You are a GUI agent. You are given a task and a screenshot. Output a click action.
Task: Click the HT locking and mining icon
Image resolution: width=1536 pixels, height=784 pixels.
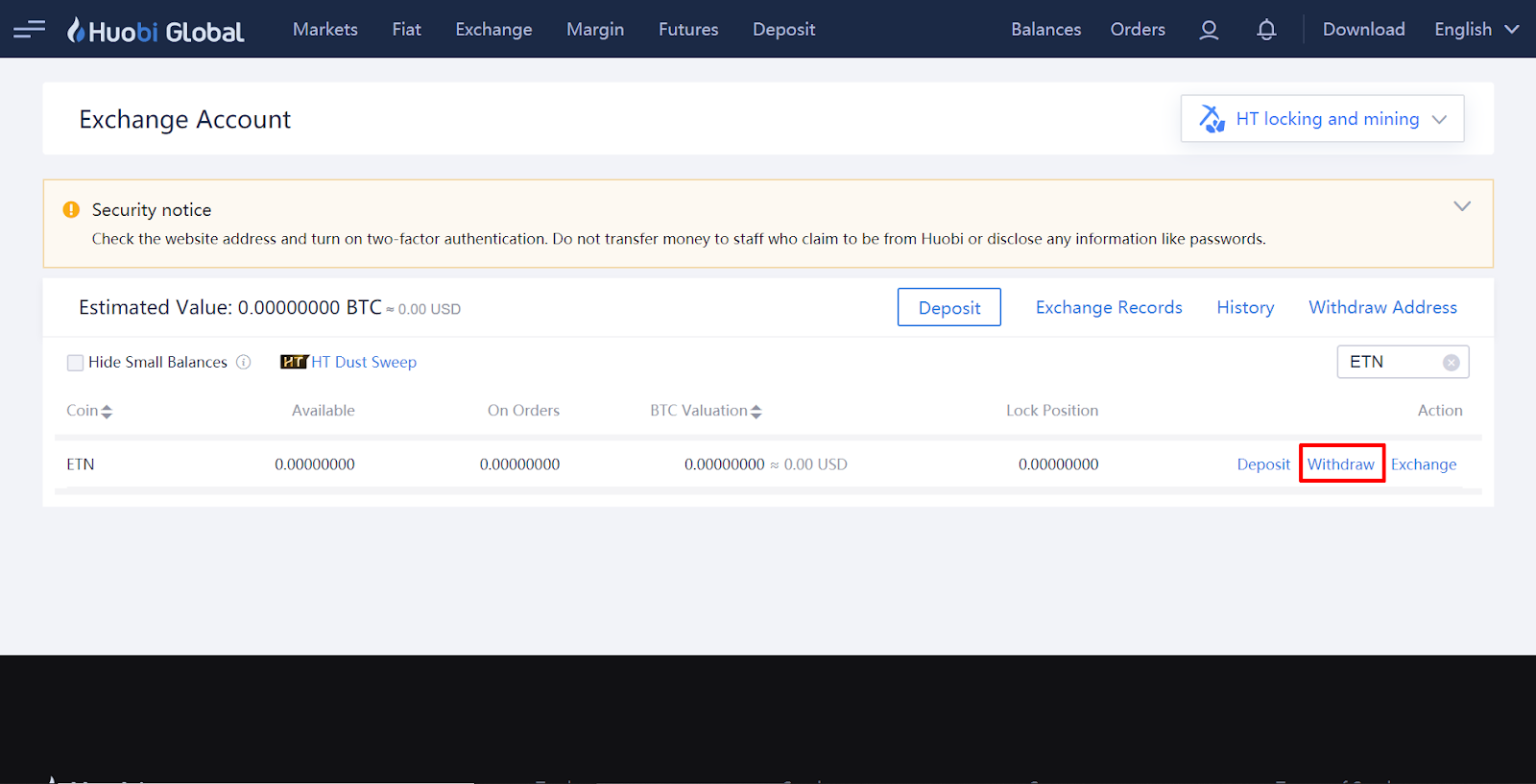[1212, 118]
